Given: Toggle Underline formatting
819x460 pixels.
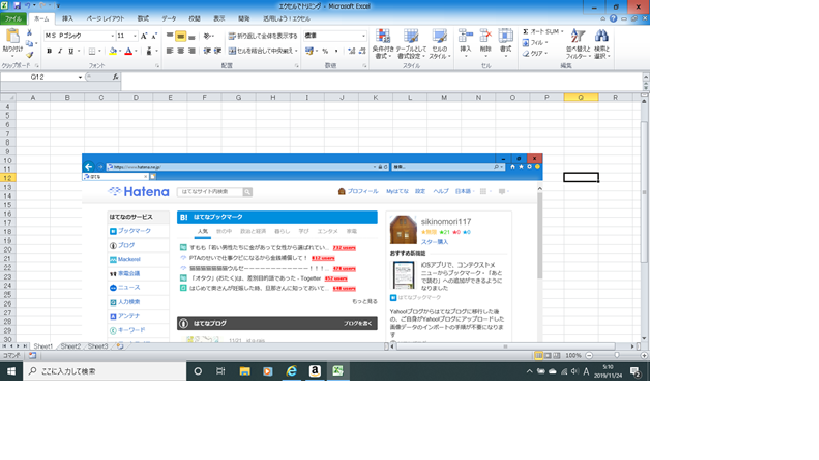Looking at the screenshot, I should 71,51.
